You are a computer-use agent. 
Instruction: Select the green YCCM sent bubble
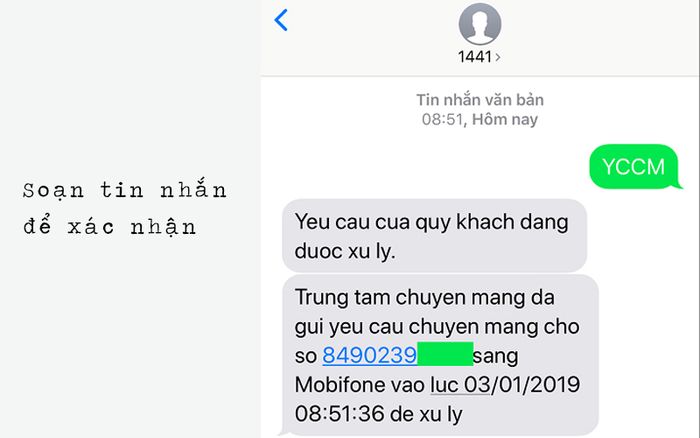point(634,167)
